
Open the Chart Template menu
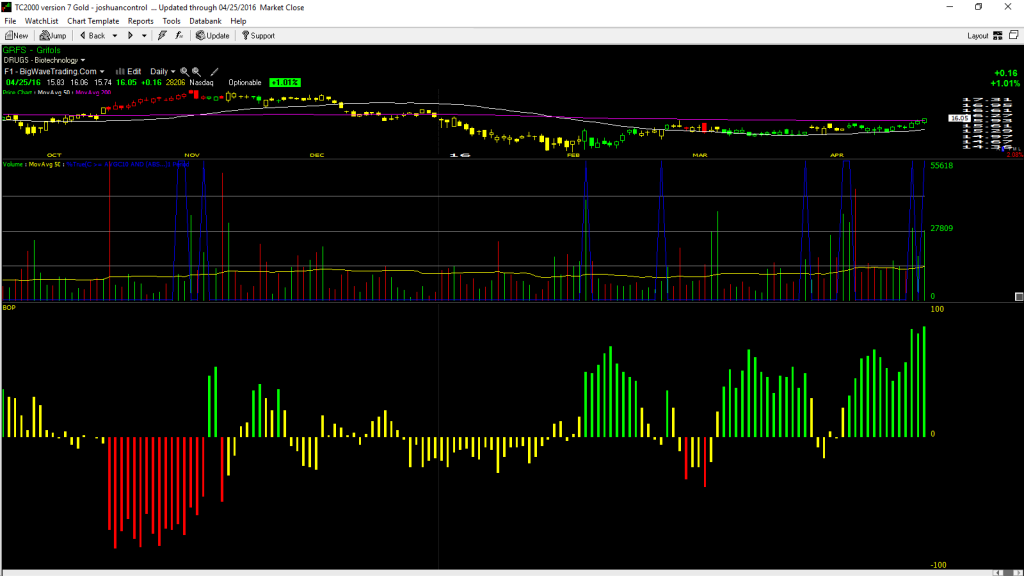[x=93, y=21]
